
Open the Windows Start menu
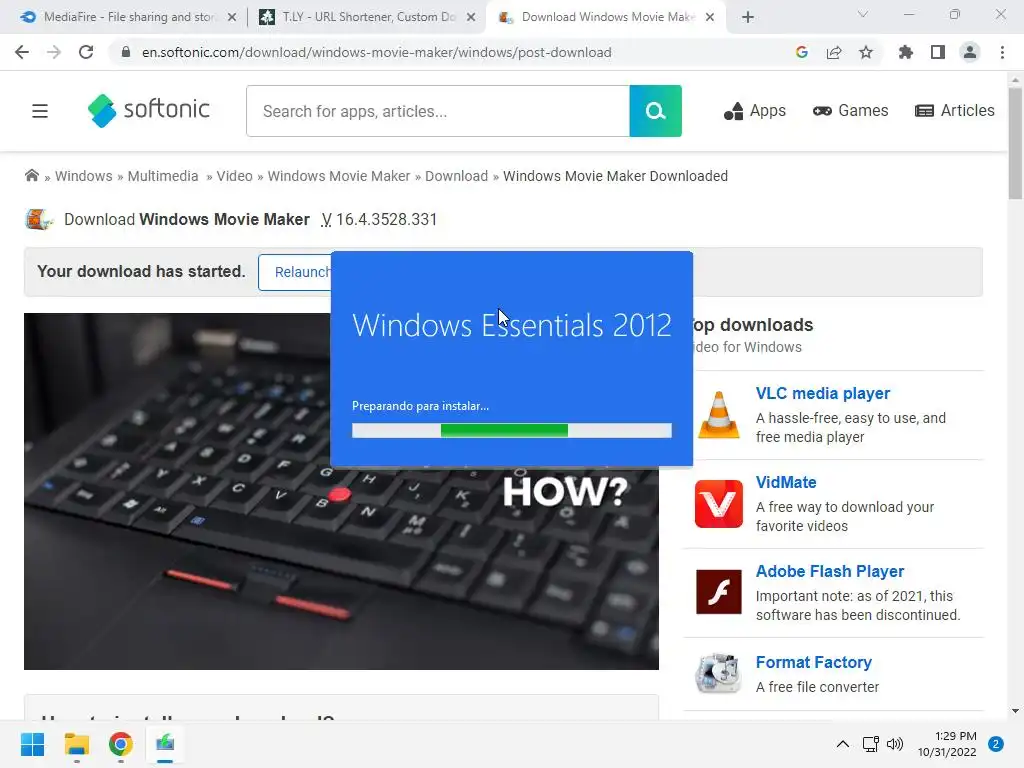click(x=32, y=744)
